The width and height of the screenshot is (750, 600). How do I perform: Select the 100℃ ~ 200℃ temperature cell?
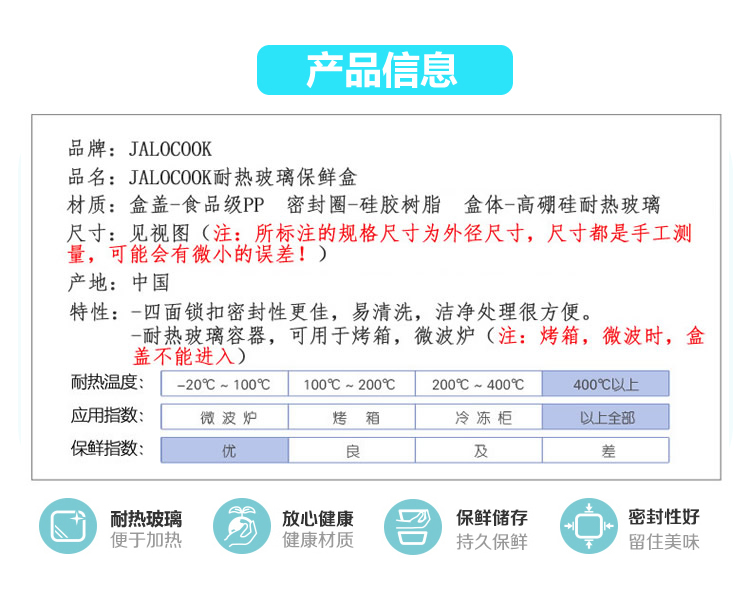pos(352,384)
